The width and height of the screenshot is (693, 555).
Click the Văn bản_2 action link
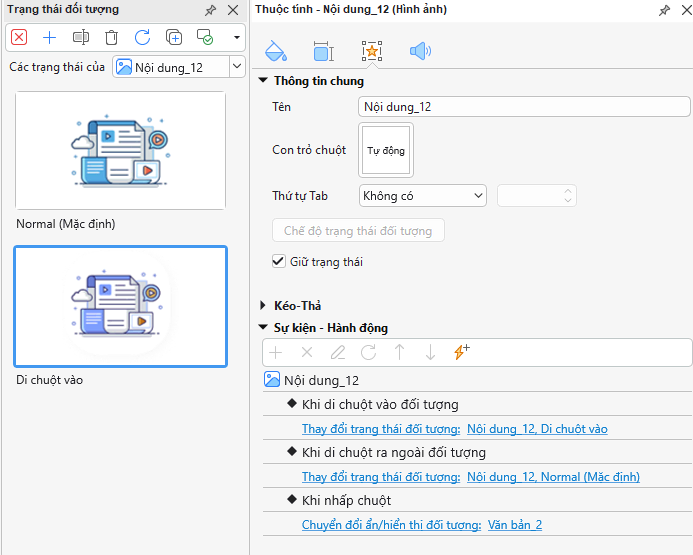(x=514, y=525)
